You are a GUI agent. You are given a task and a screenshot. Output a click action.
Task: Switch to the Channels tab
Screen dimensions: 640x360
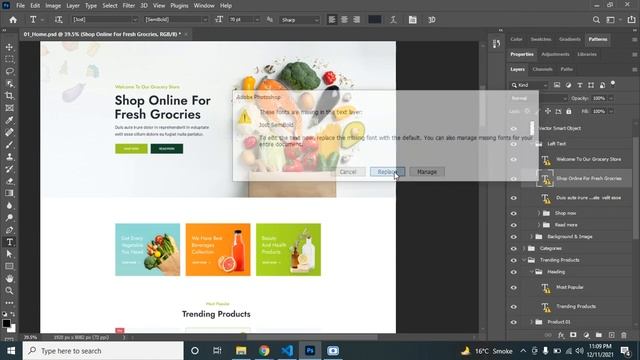(x=542, y=69)
